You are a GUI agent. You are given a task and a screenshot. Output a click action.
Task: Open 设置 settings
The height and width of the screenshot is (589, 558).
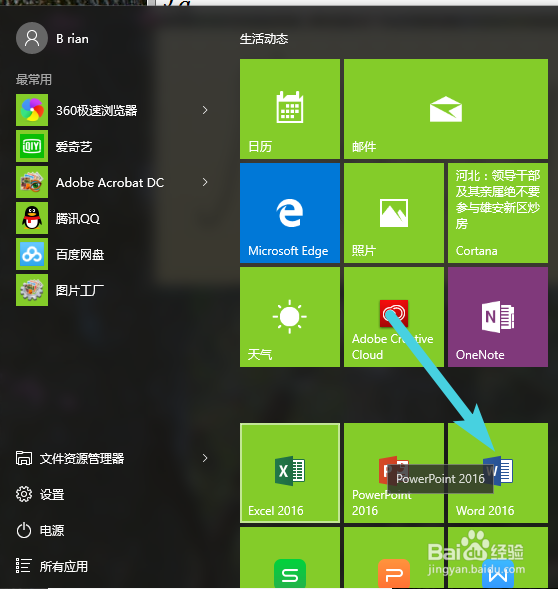[40, 494]
